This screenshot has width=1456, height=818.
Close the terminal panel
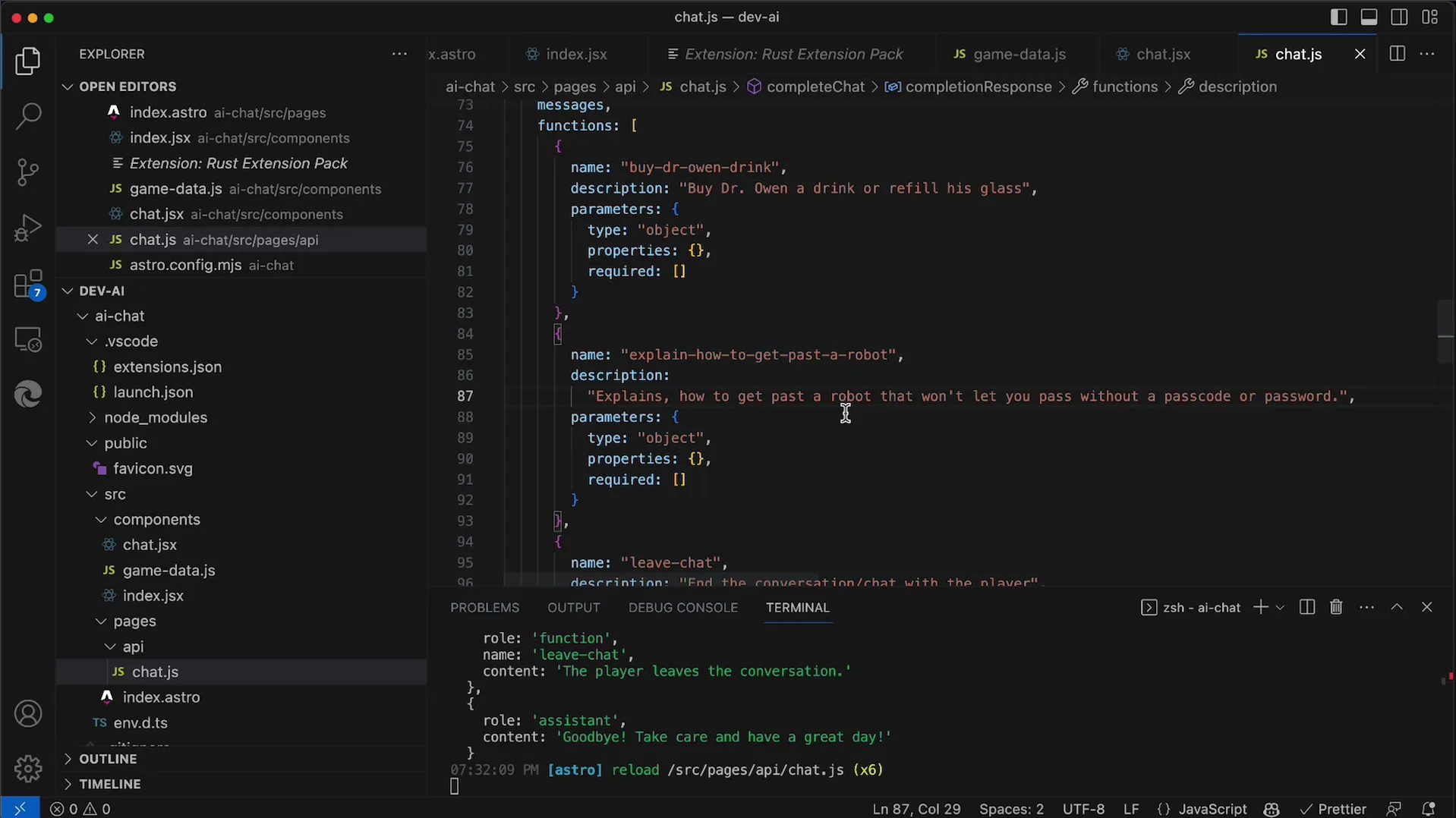[x=1427, y=607]
